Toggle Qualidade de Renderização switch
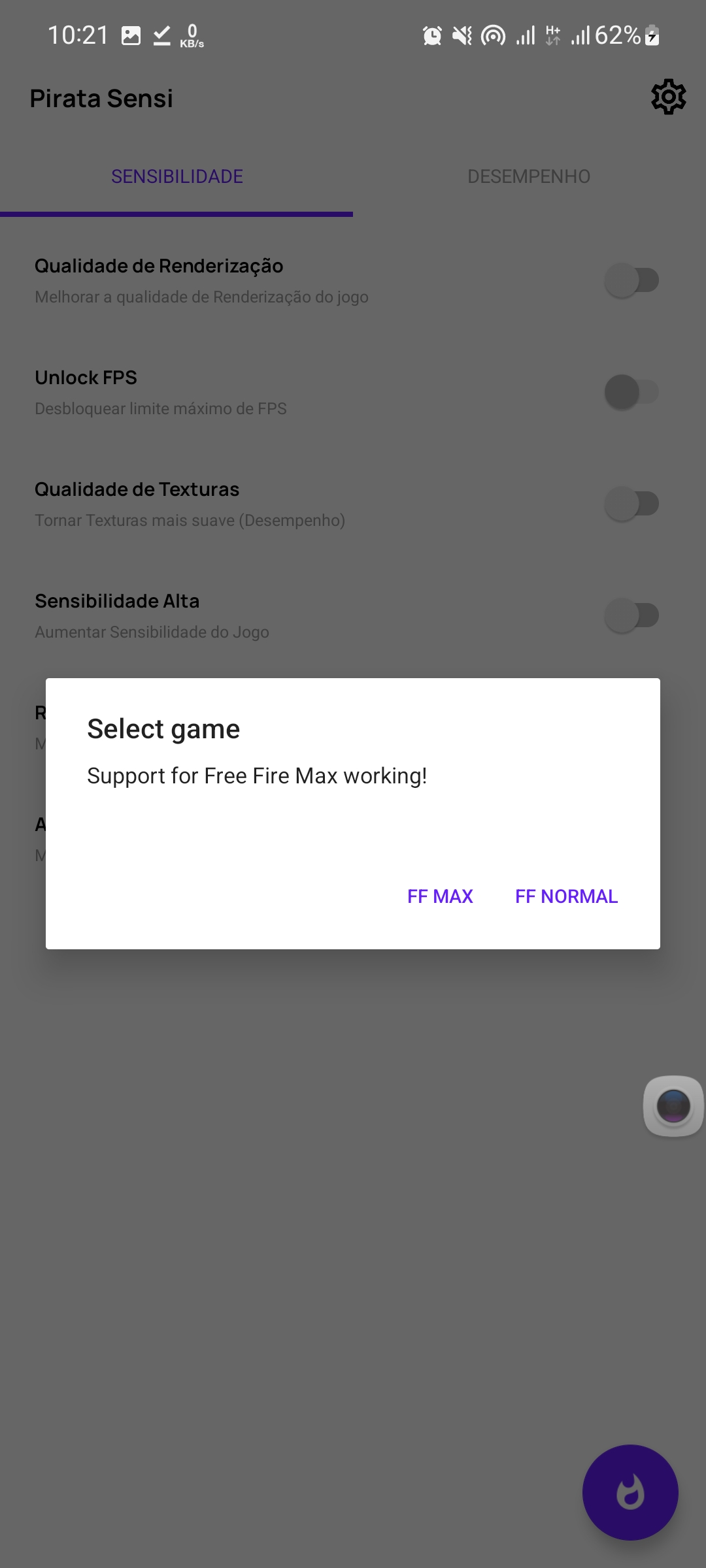Viewport: 706px width, 1568px height. coord(631,280)
